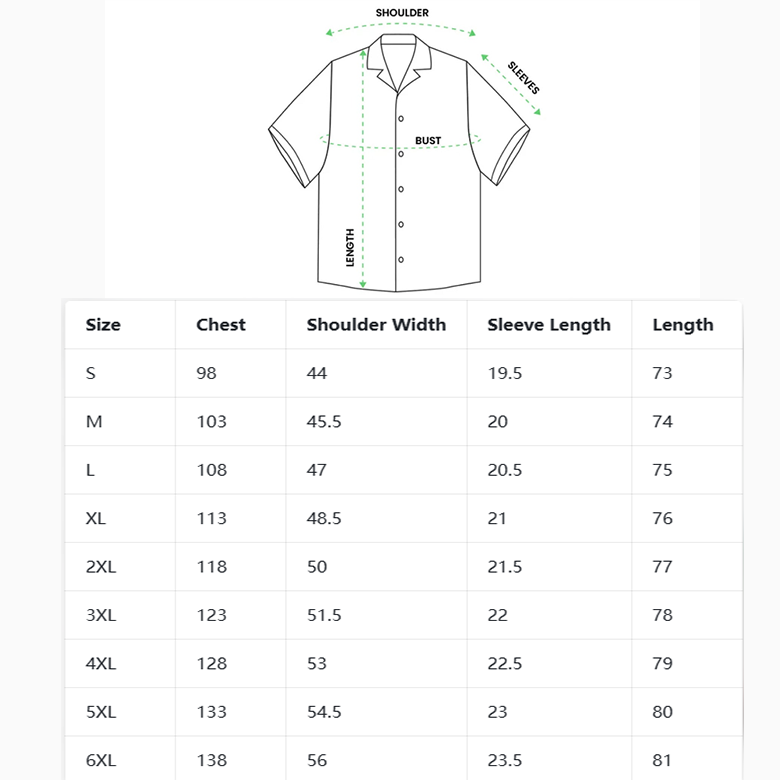Select the 3XL size row label
Screen dimensions: 780x780
click(x=101, y=615)
